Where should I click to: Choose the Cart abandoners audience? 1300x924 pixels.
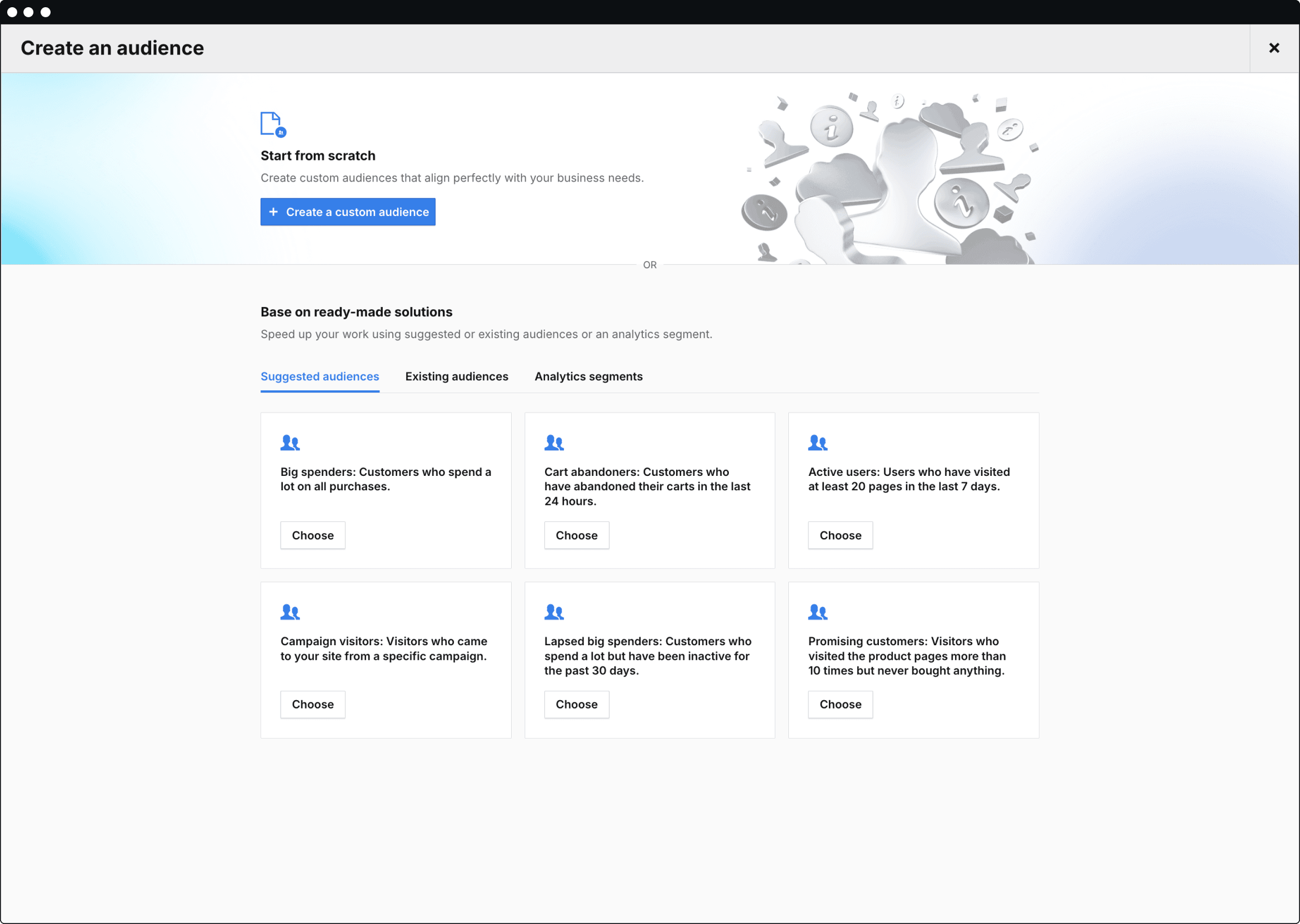tap(577, 534)
